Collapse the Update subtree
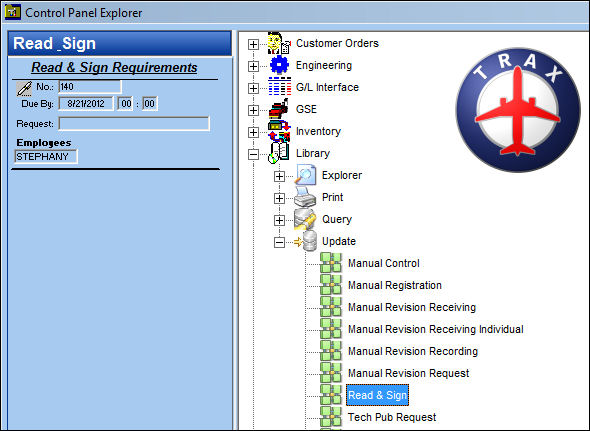The image size is (590, 431). pyautogui.click(x=279, y=242)
